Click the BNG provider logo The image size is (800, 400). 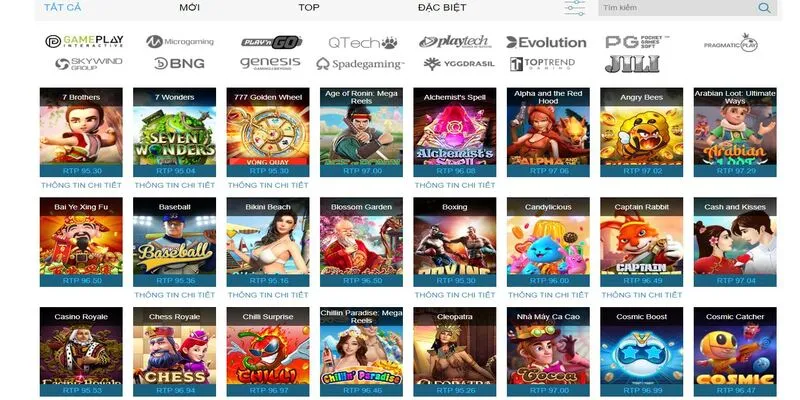(179, 64)
